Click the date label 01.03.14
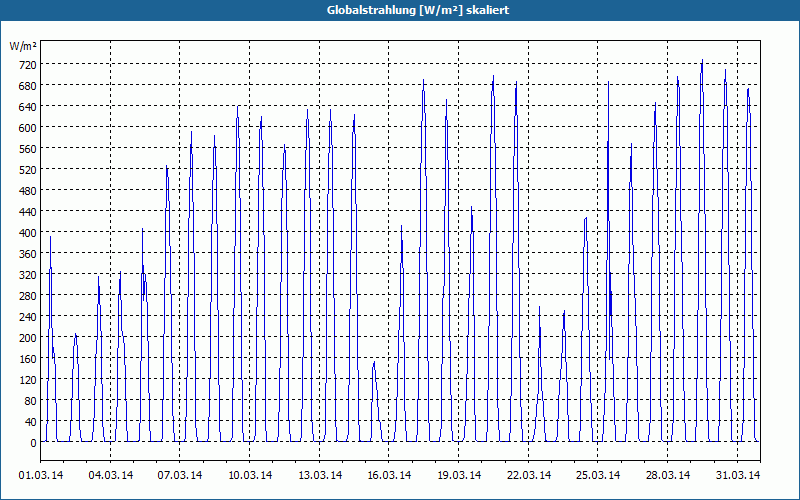Image resolution: width=800 pixels, height=500 pixels. (41, 476)
